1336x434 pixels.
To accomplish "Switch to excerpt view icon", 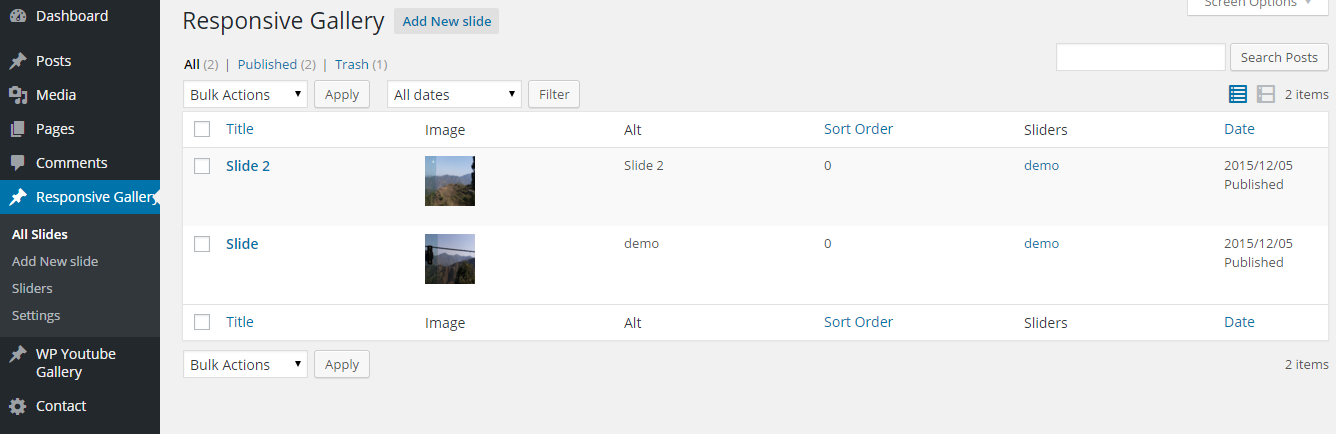I will click(x=1266, y=94).
